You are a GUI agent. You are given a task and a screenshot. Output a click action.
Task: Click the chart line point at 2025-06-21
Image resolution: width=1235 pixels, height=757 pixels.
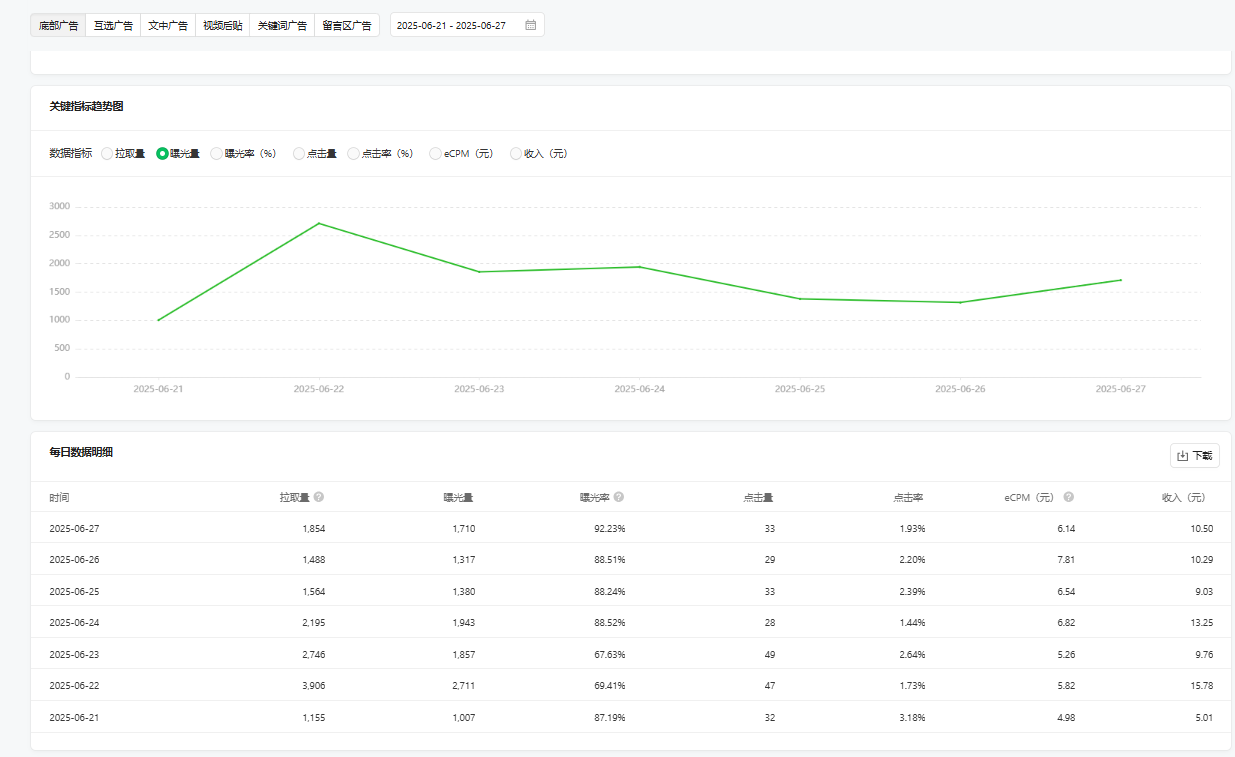coord(158,320)
